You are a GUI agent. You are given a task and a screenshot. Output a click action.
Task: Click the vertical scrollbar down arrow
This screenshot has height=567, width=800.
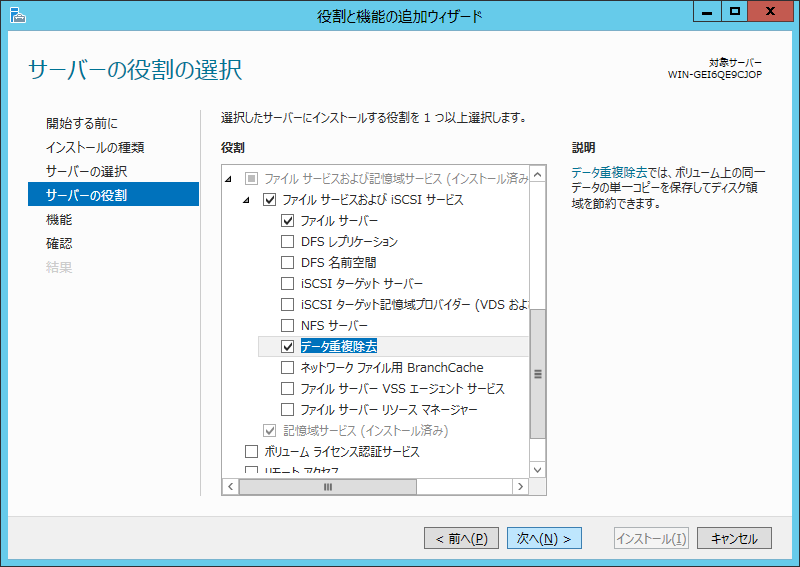[x=537, y=469]
